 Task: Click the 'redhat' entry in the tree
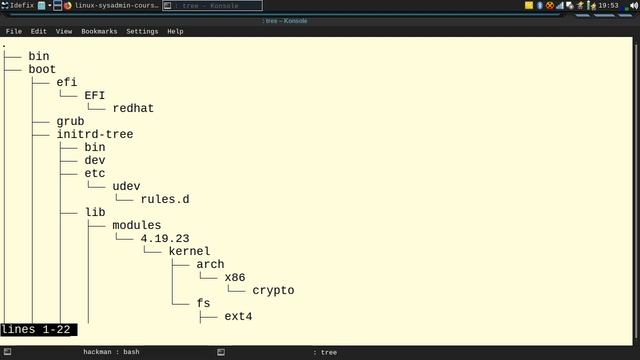click(x=133, y=109)
